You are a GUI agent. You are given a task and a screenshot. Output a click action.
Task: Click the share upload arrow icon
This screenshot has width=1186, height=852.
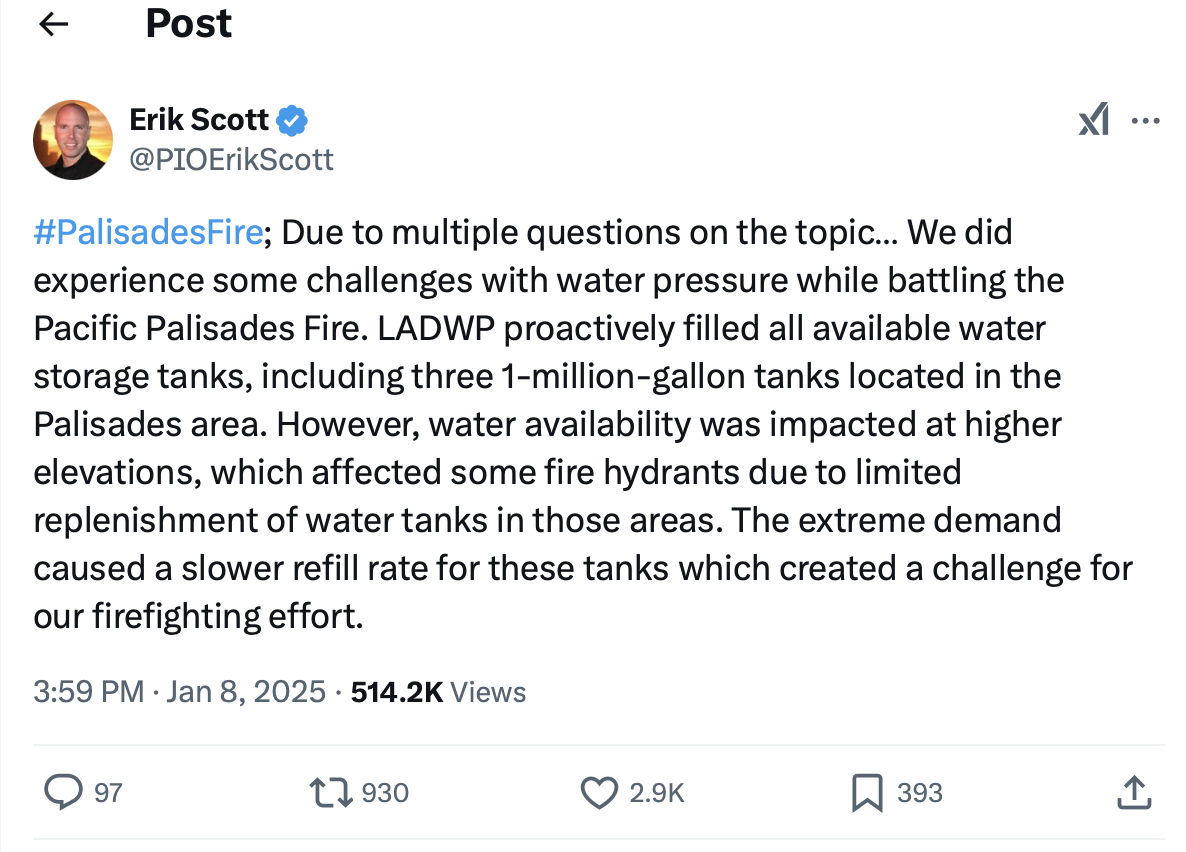1132,793
